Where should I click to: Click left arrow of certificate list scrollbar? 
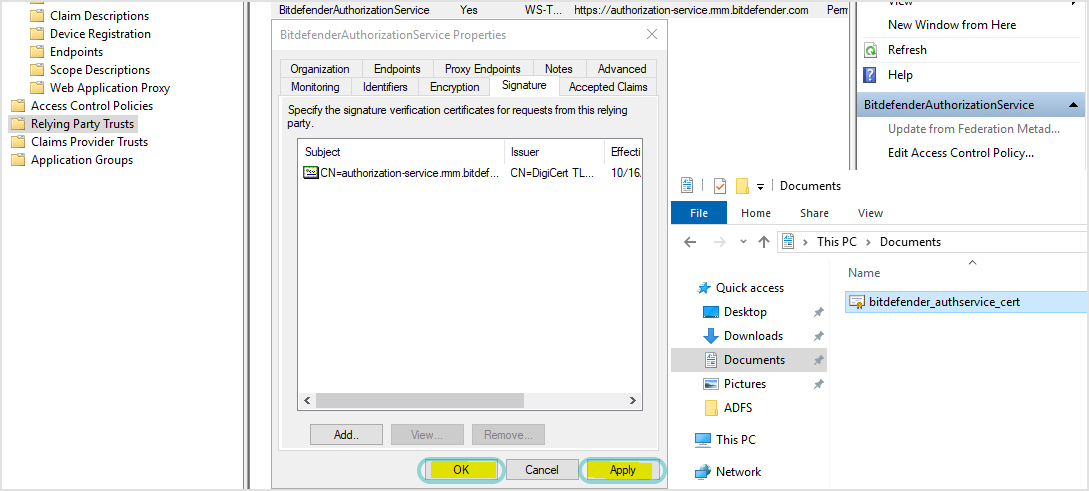(307, 401)
